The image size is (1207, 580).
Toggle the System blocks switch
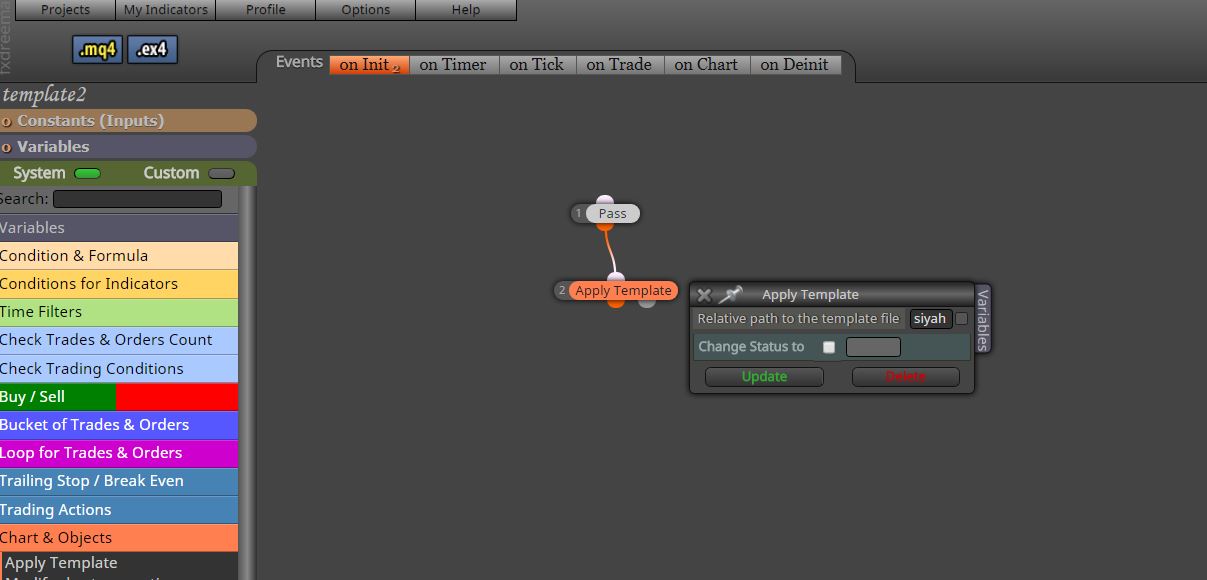click(x=88, y=173)
